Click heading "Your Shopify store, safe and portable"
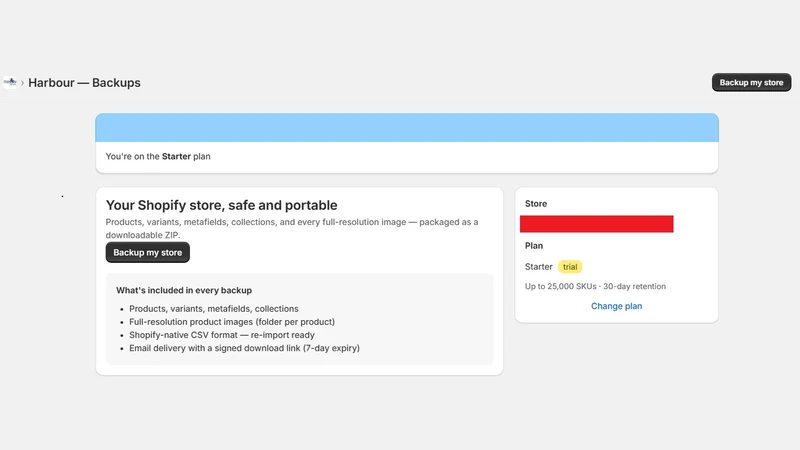Screen dimensions: 800x450 pos(221,205)
